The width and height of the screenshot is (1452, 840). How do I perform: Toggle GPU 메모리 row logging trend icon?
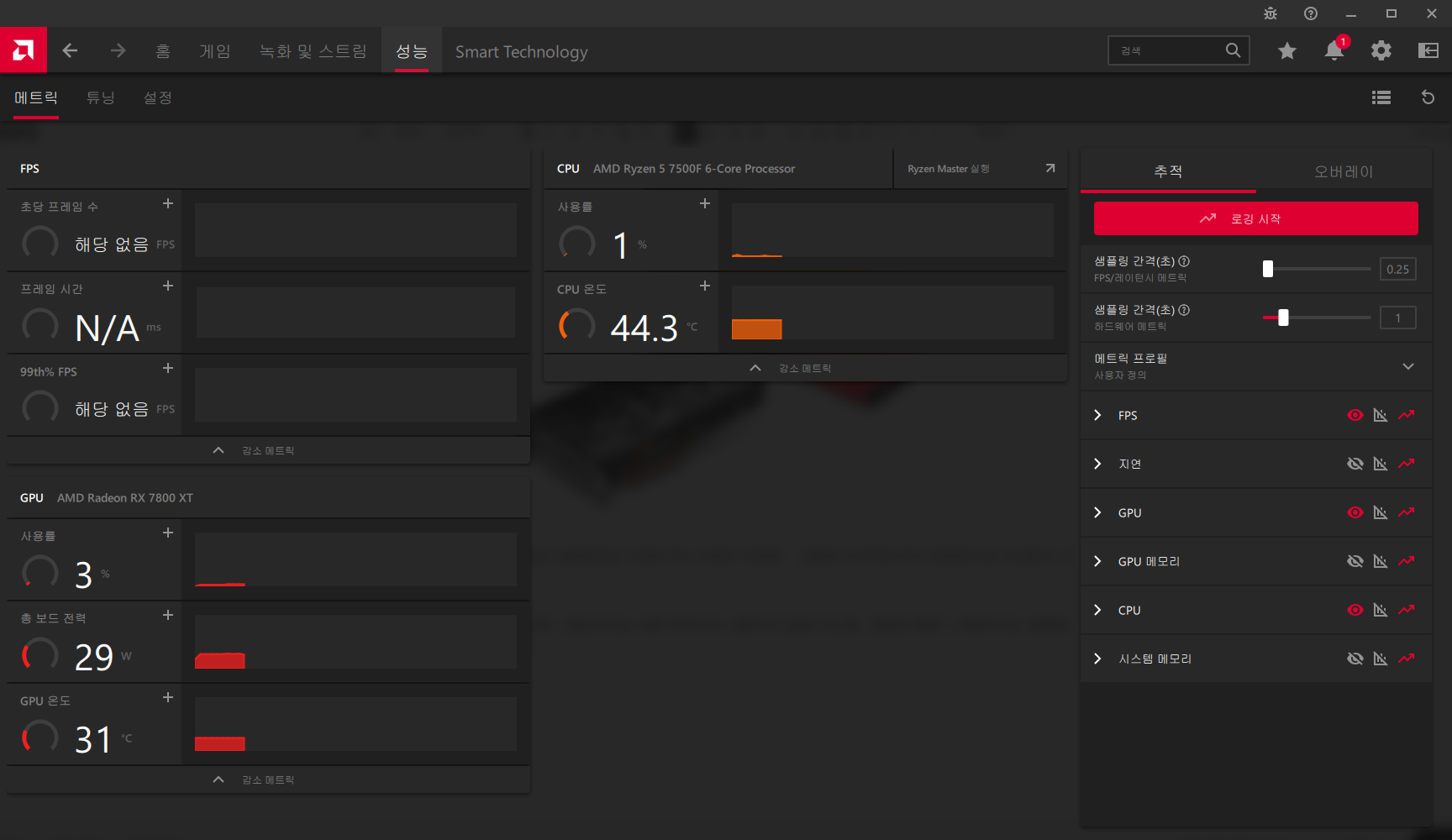1407,561
